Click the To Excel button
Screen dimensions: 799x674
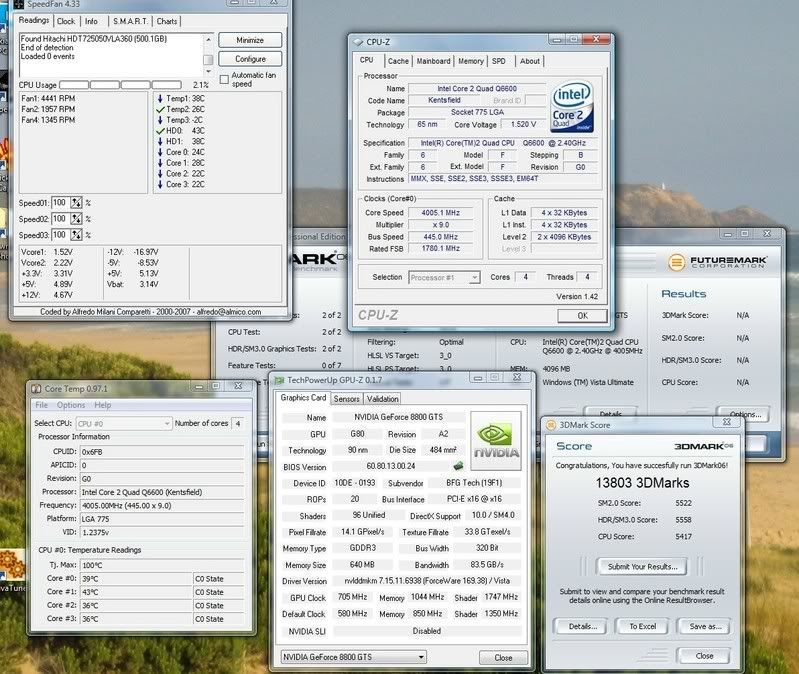click(x=643, y=627)
